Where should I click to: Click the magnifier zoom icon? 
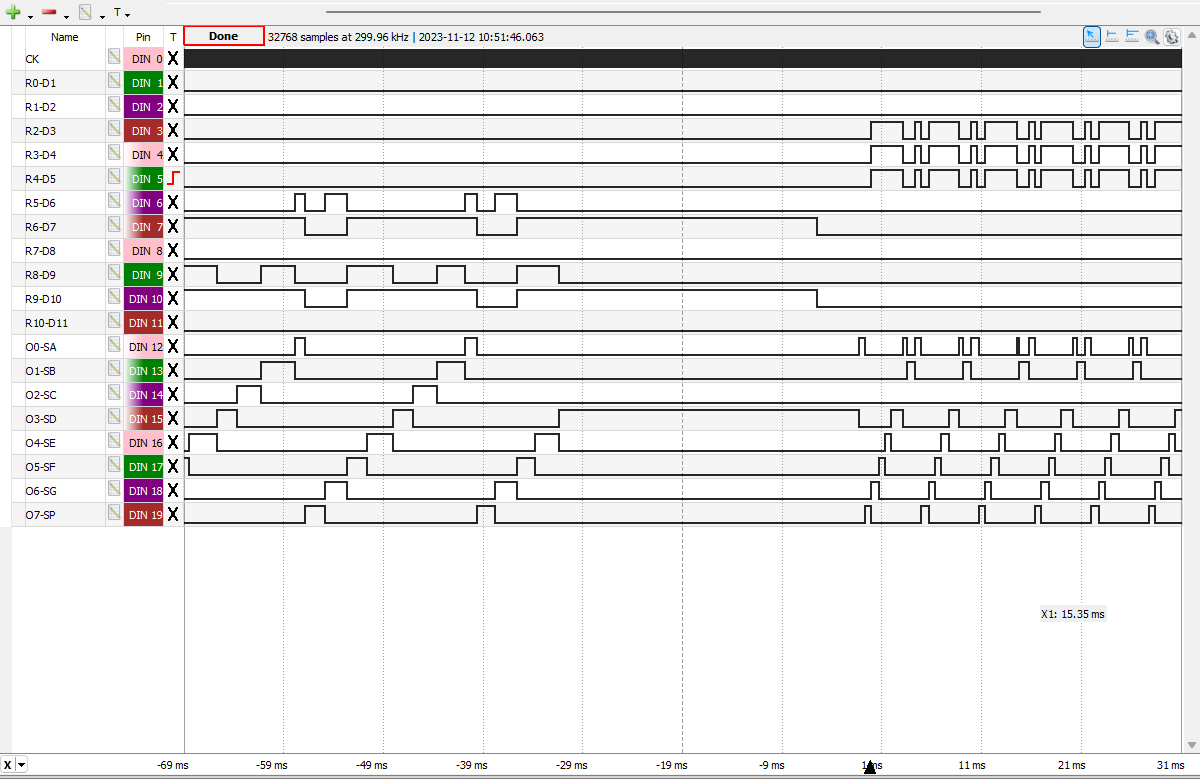click(x=1152, y=36)
